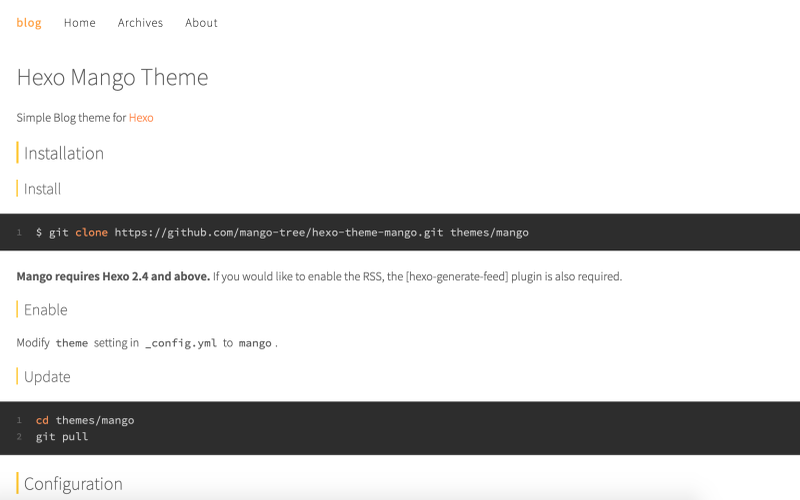Click the GitHub repository URL in code block
Viewport: 800px width, 500px height.
(x=278, y=232)
